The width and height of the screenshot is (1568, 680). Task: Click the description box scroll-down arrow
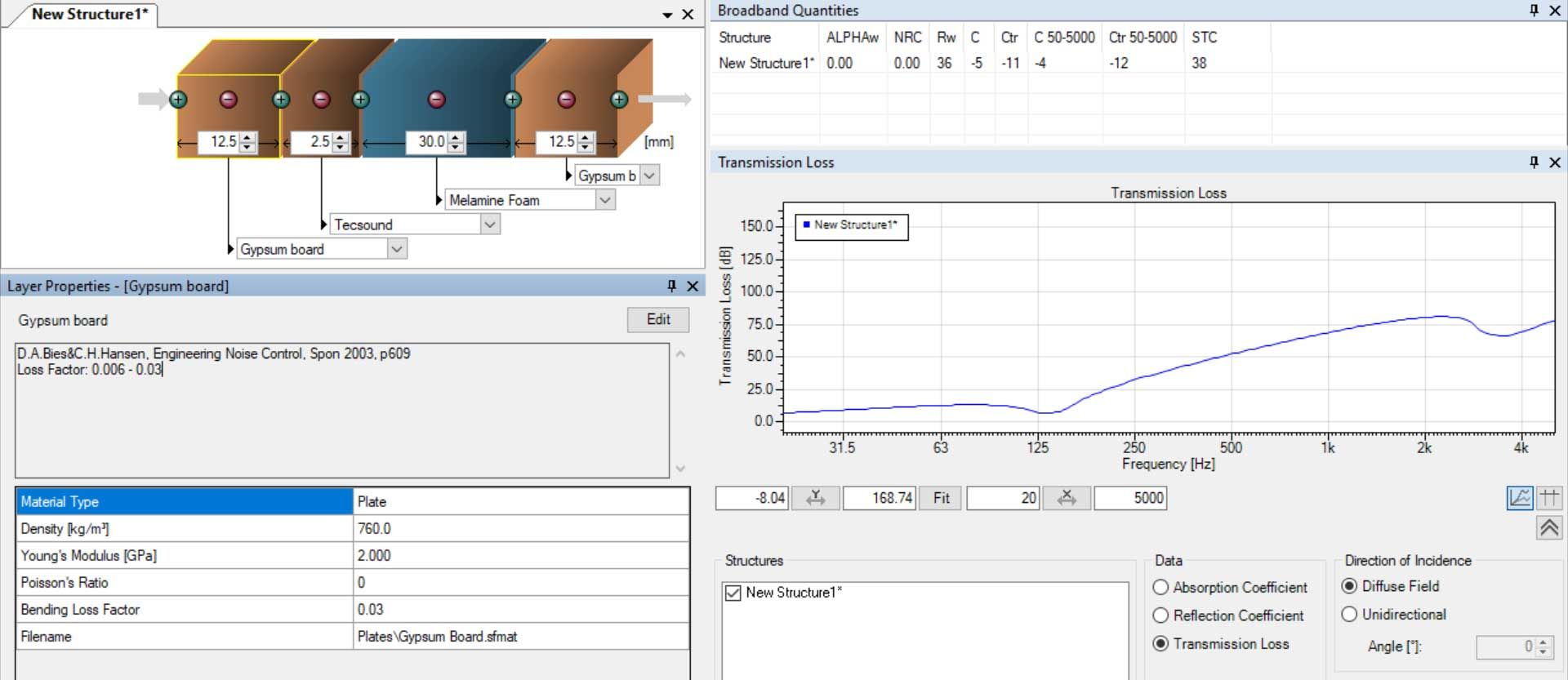pyautogui.click(x=680, y=469)
